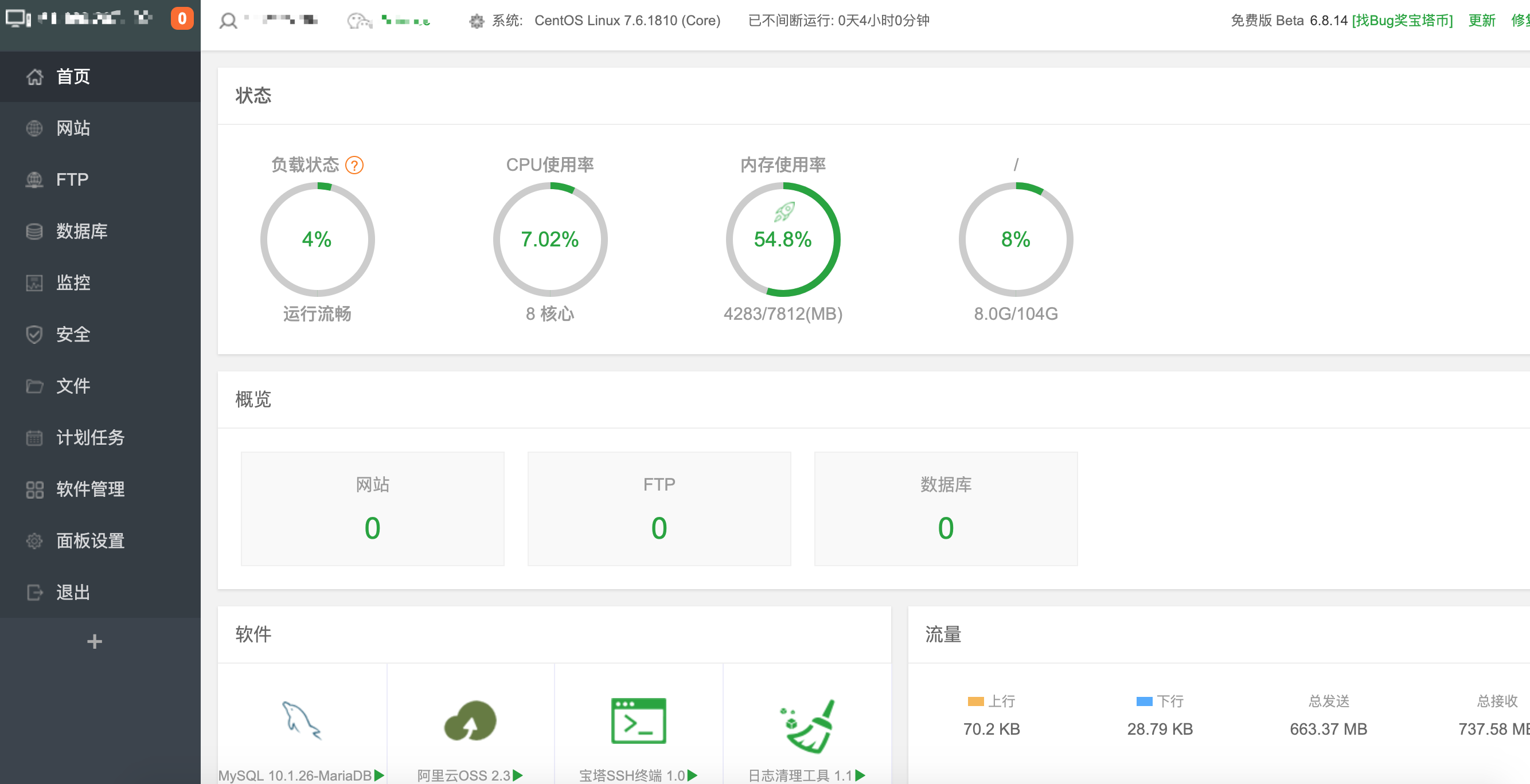The width and height of the screenshot is (1530, 784).
Task: Click the uptime 0天4小时0分钟 text
Action: pos(883,21)
